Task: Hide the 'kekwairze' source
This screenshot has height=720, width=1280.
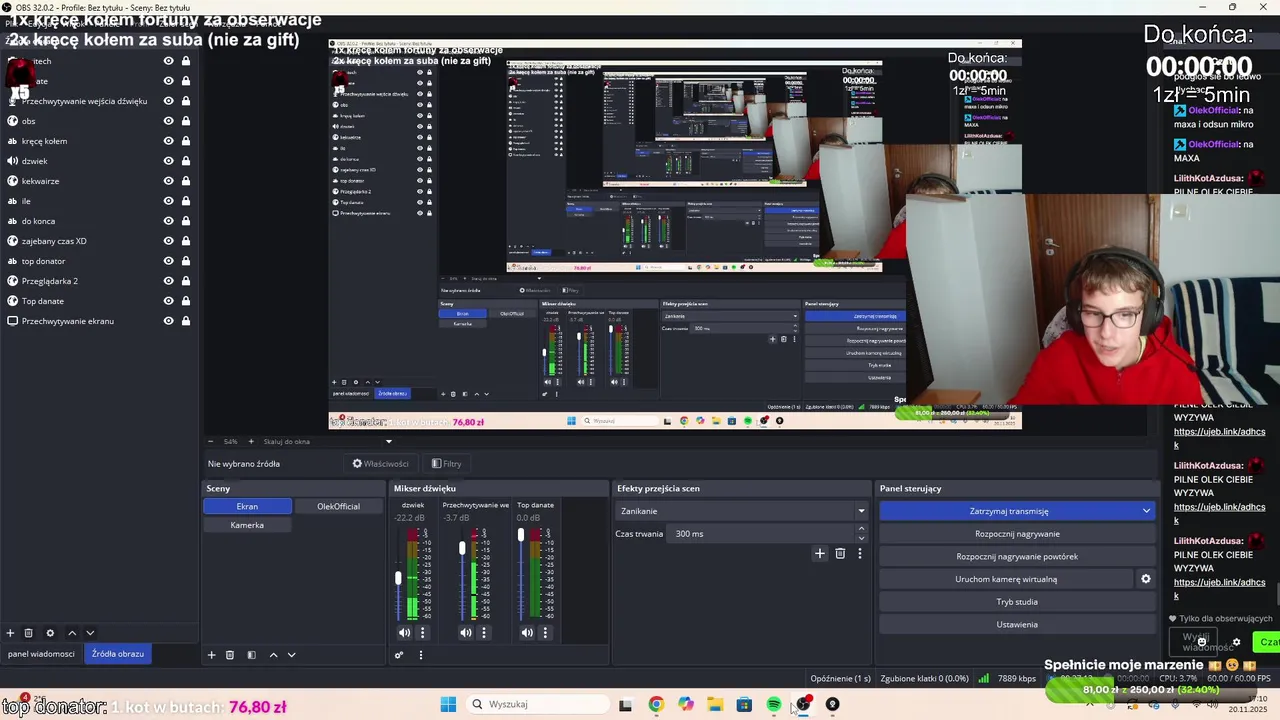Action: (168, 181)
